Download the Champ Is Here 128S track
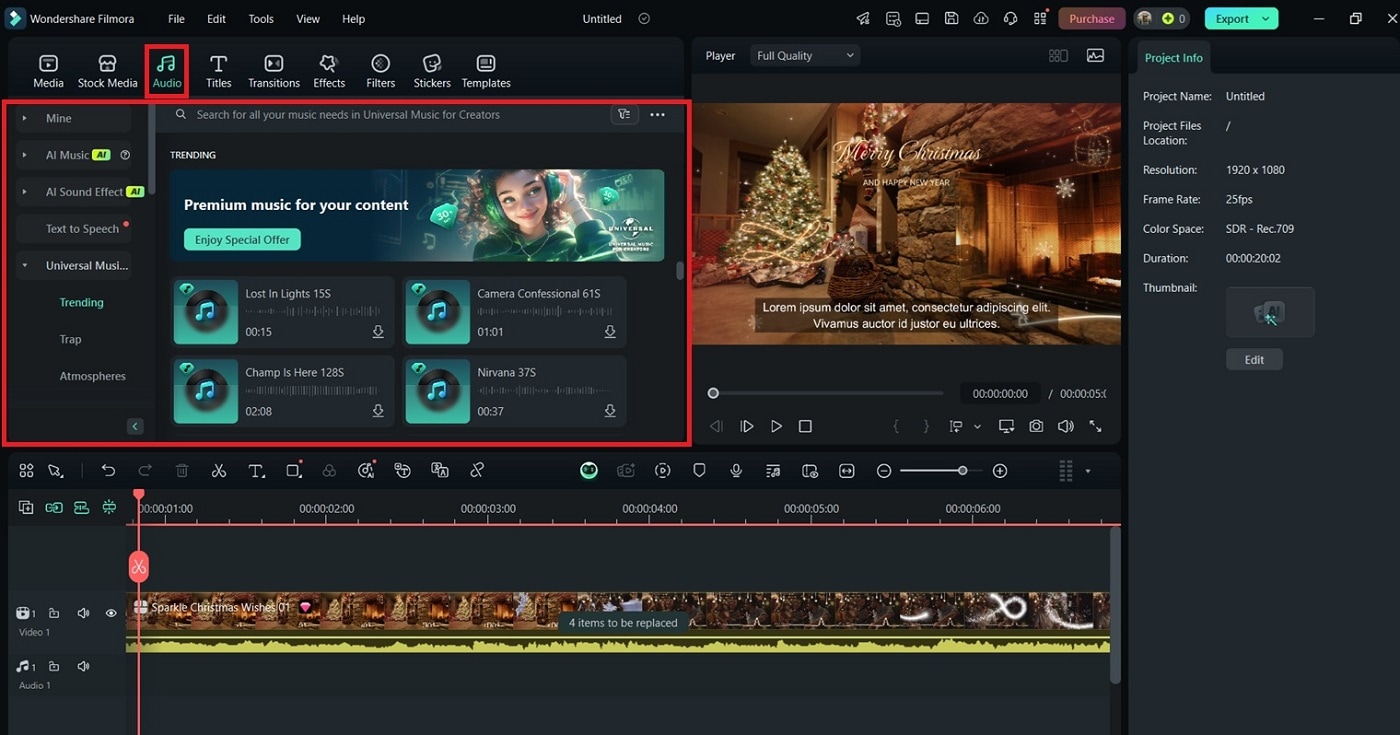The width and height of the screenshot is (1400, 735). 378,411
